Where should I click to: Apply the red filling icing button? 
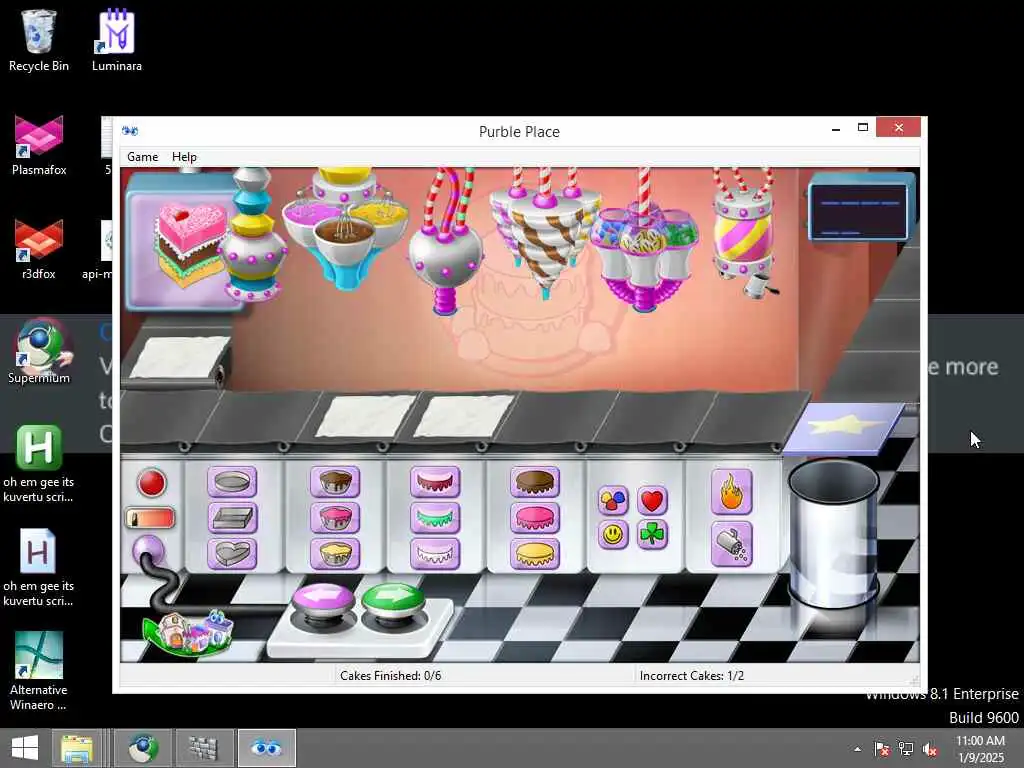click(x=435, y=483)
